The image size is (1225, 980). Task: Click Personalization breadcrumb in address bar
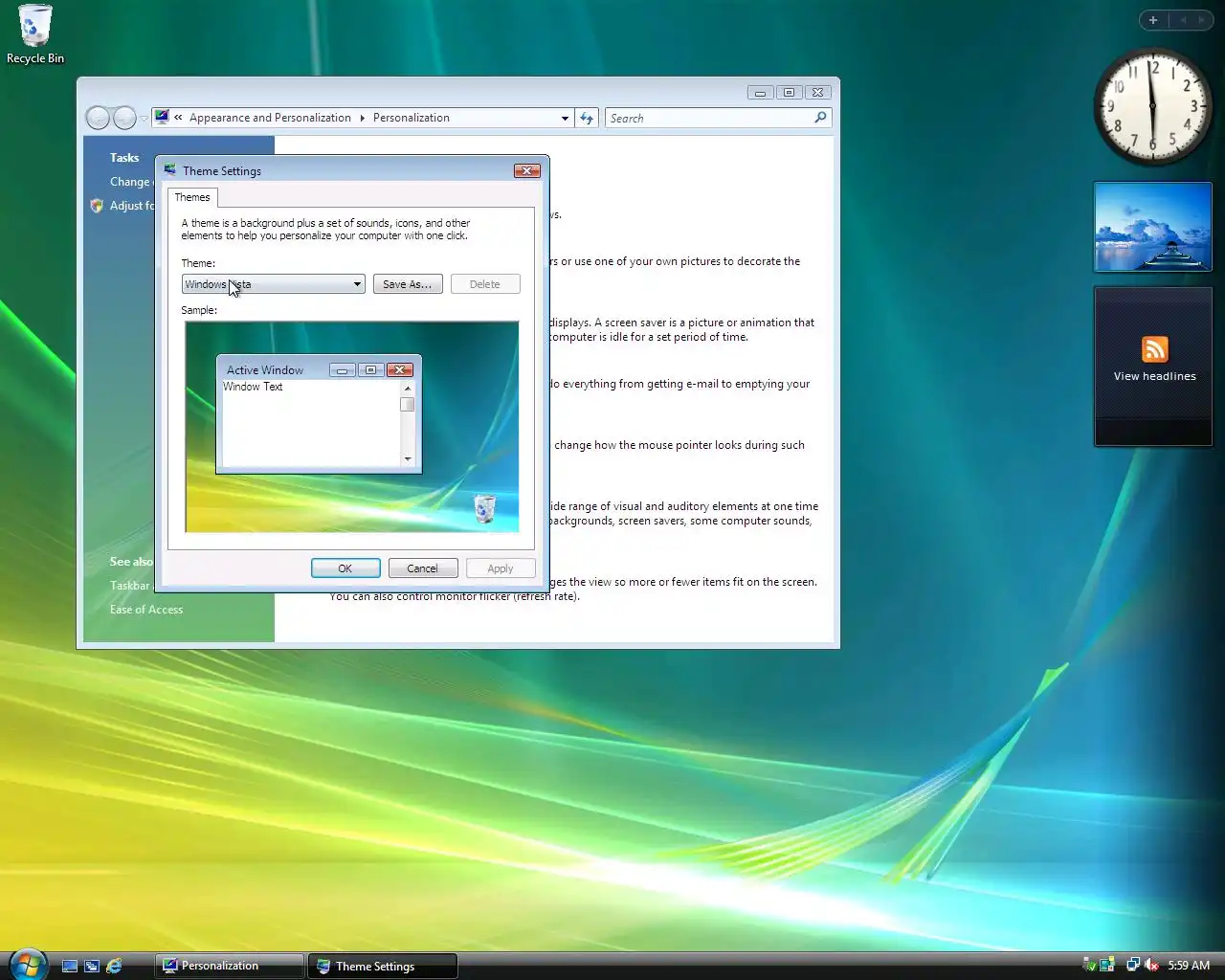point(412,118)
